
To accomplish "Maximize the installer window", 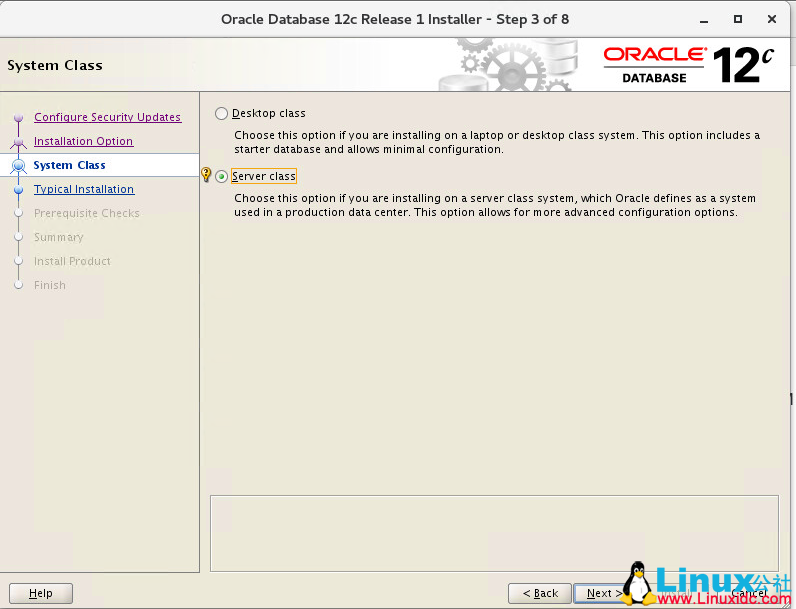I will 738,19.
